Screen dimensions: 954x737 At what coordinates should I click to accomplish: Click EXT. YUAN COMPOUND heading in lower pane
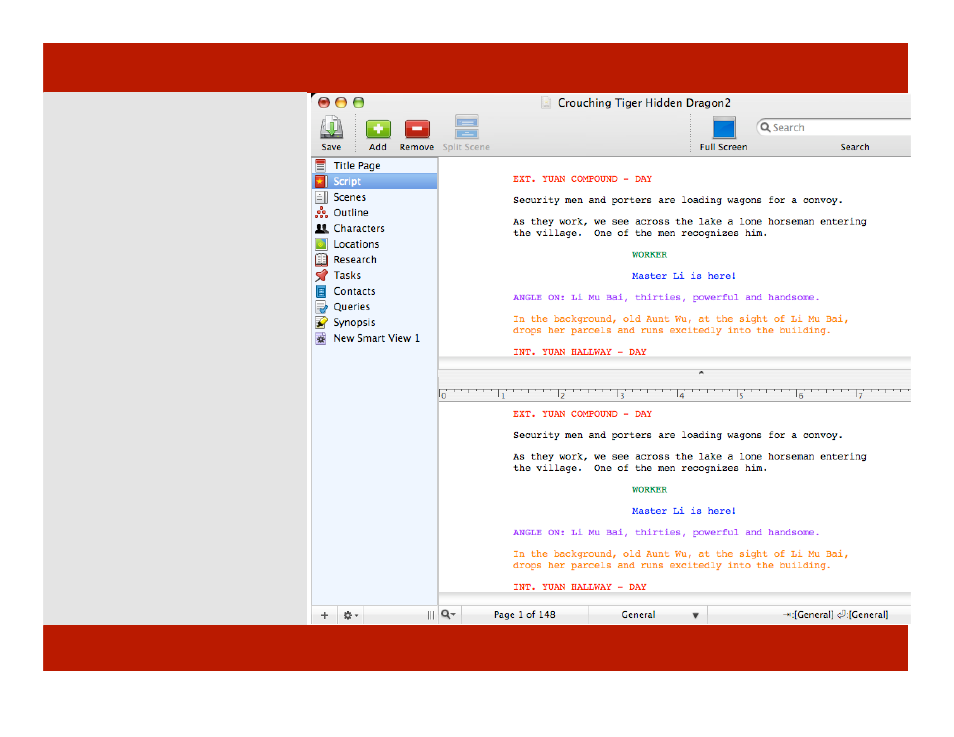[x=582, y=414]
